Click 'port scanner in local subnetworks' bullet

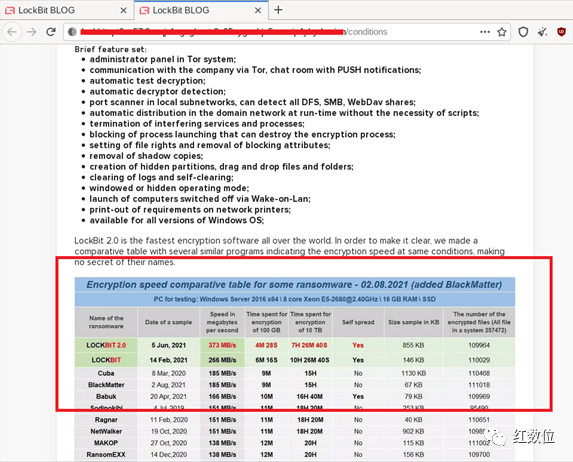[x=253, y=102]
